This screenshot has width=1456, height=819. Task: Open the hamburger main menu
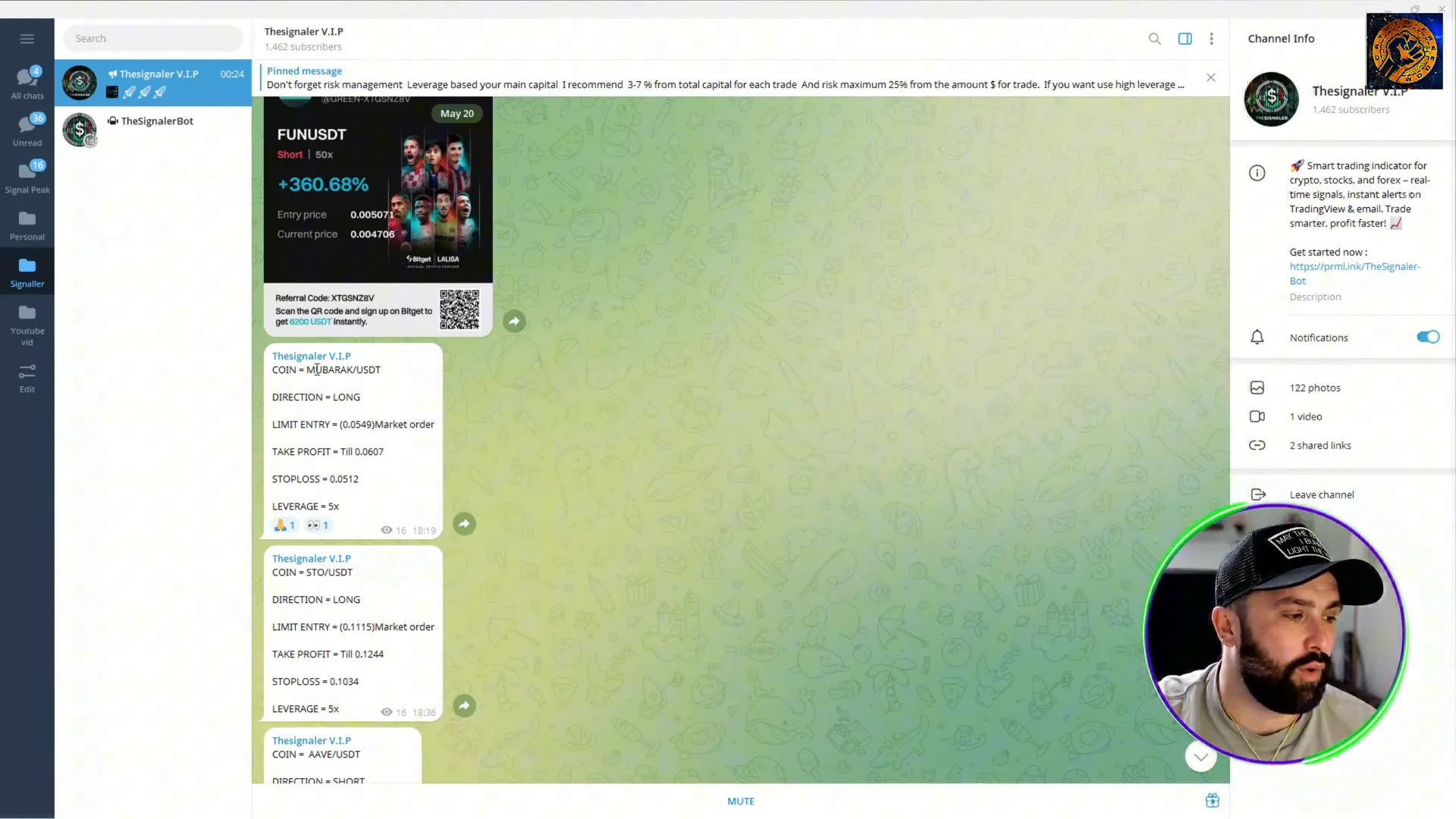point(27,39)
